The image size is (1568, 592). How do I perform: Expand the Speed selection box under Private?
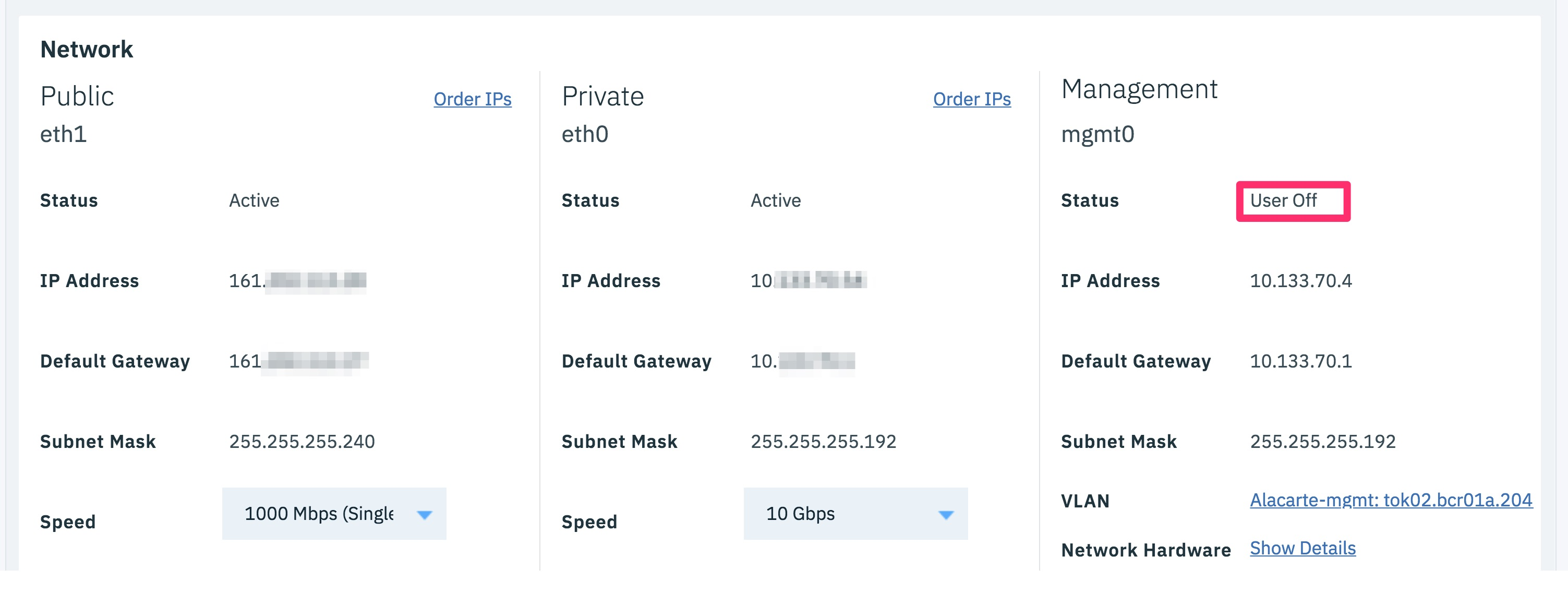(x=855, y=514)
